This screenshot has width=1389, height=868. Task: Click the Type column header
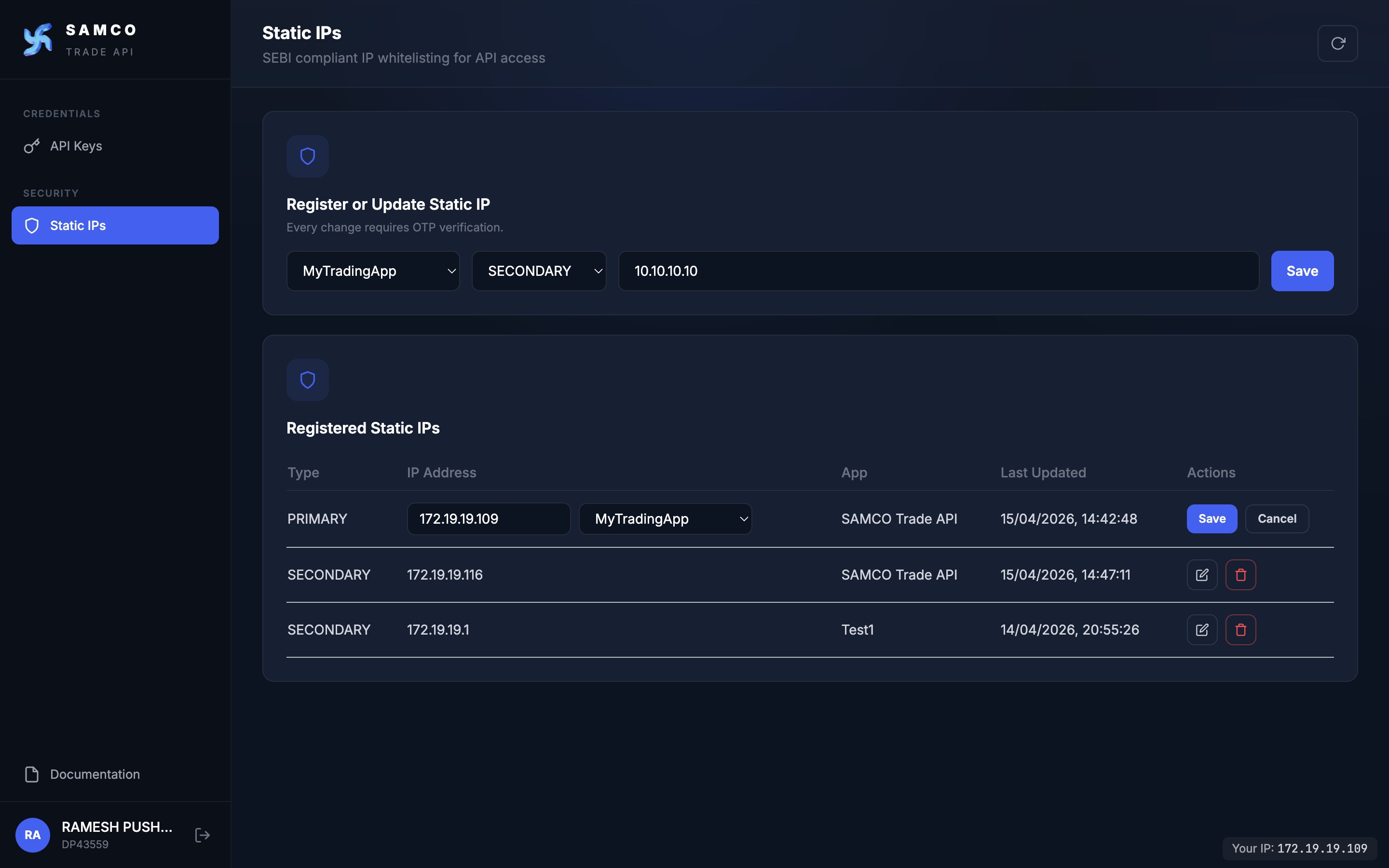coord(303,473)
